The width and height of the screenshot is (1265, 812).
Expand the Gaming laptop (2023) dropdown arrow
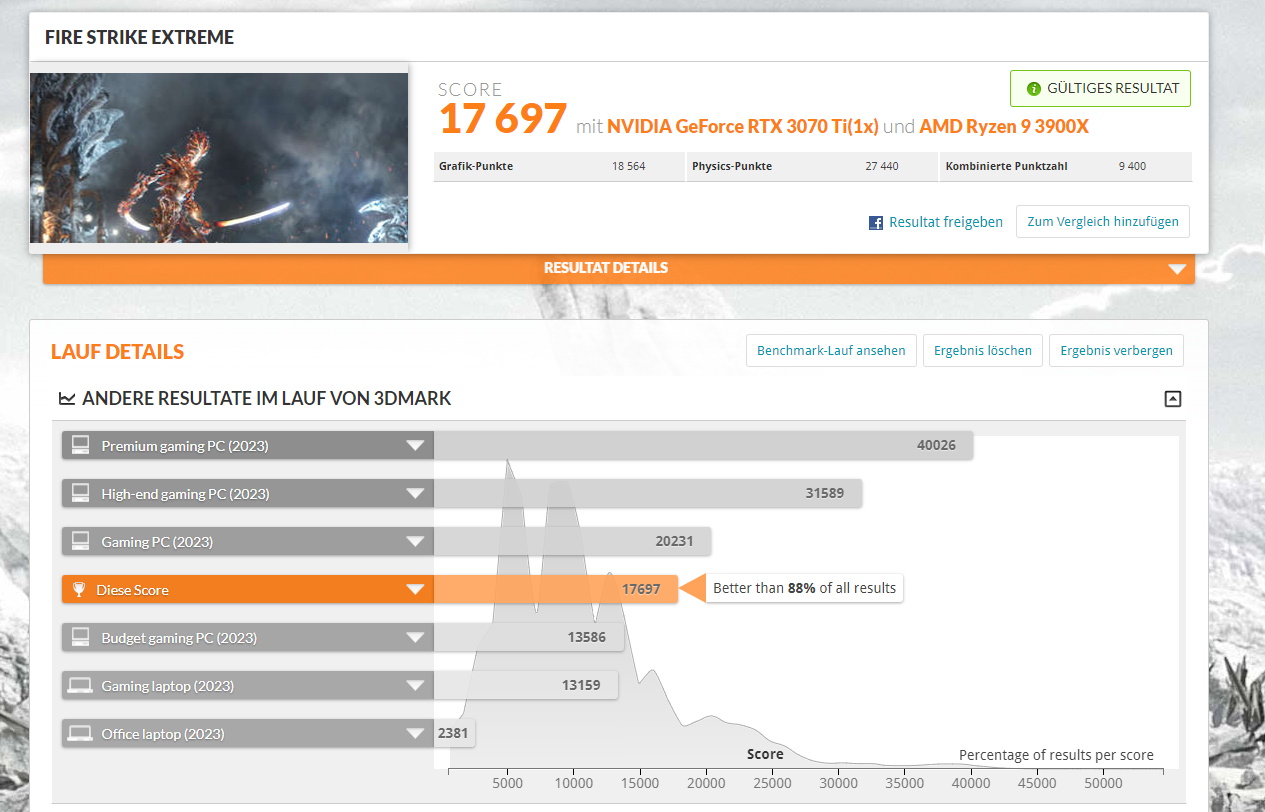(415, 686)
